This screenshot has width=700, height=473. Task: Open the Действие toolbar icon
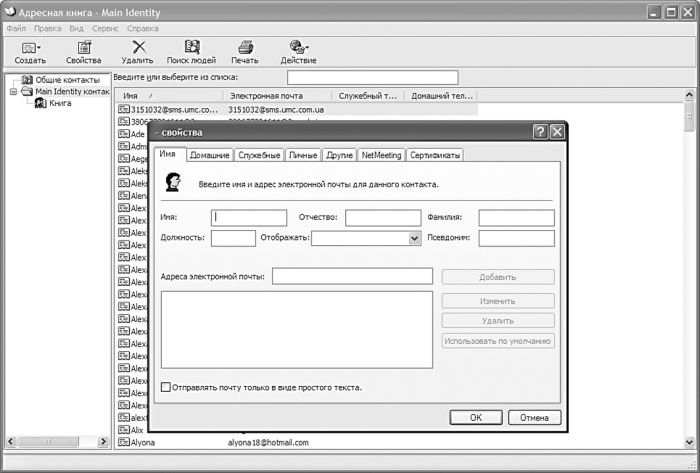tap(297, 47)
